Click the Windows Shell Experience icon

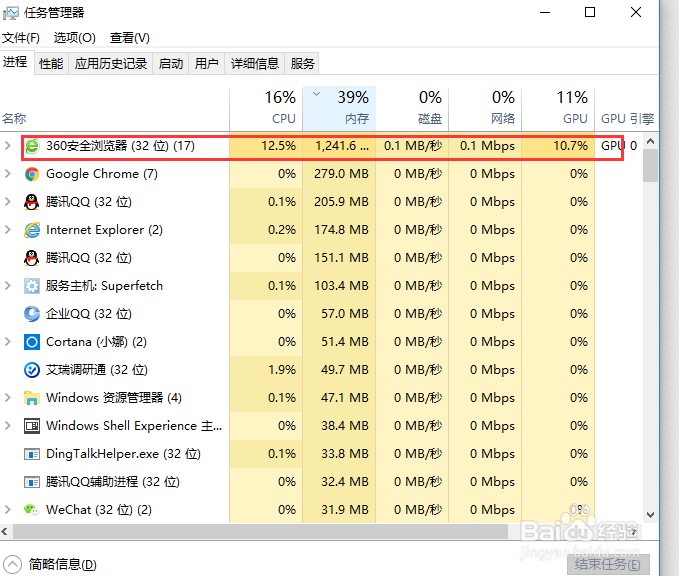[32, 426]
